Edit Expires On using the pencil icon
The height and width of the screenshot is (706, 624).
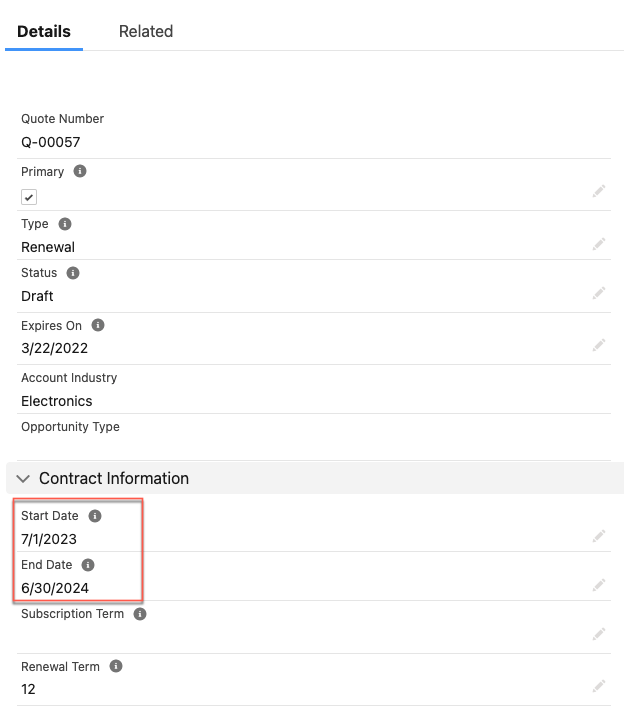click(x=598, y=345)
